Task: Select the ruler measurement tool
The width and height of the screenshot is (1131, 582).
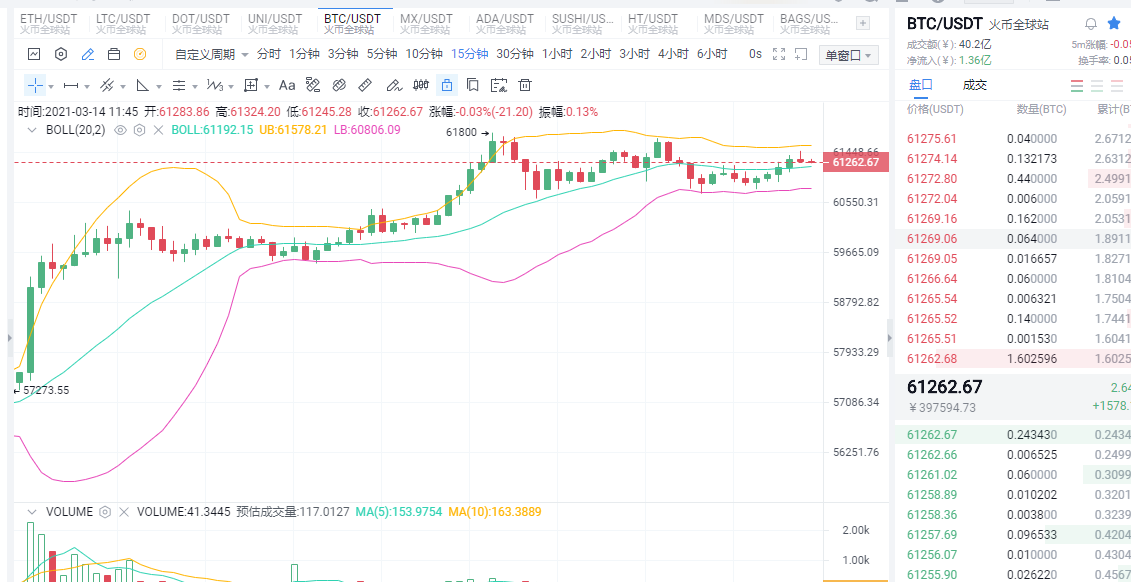Action: click(x=365, y=85)
